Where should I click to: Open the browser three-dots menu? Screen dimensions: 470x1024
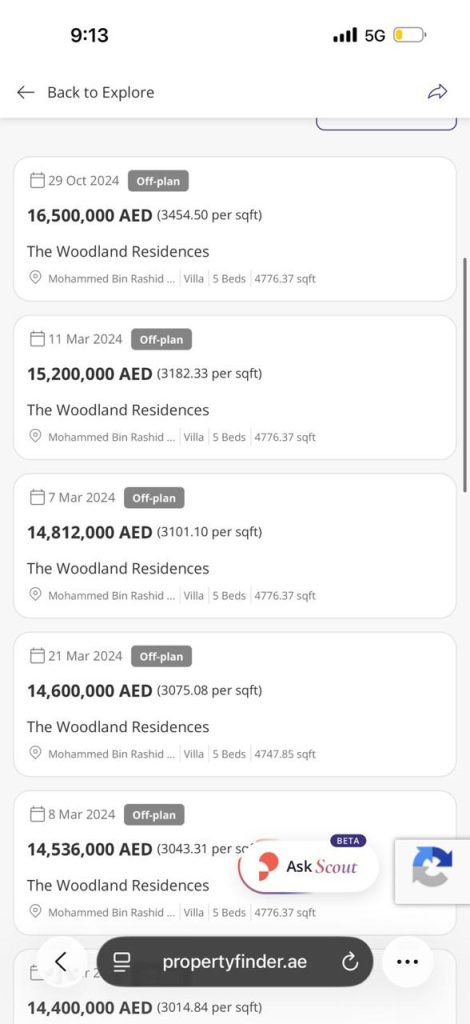tap(407, 961)
